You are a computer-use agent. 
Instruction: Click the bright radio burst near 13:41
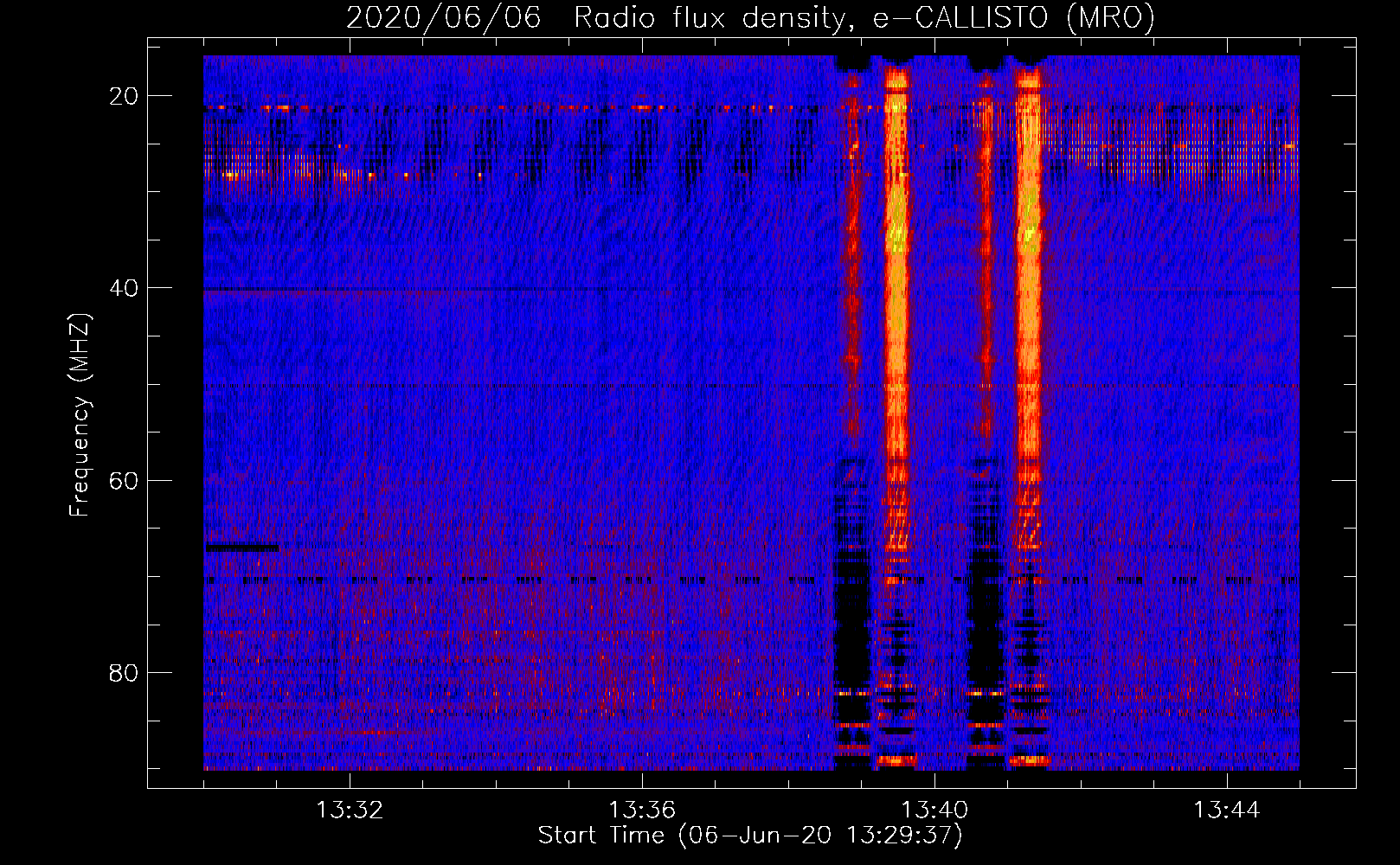[1028, 259]
